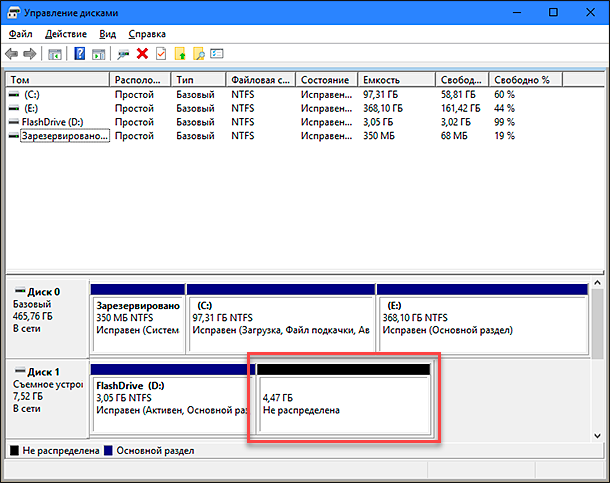Click the blue Основной раздел legend swatch
The width and height of the screenshot is (610, 483).
(x=109, y=450)
